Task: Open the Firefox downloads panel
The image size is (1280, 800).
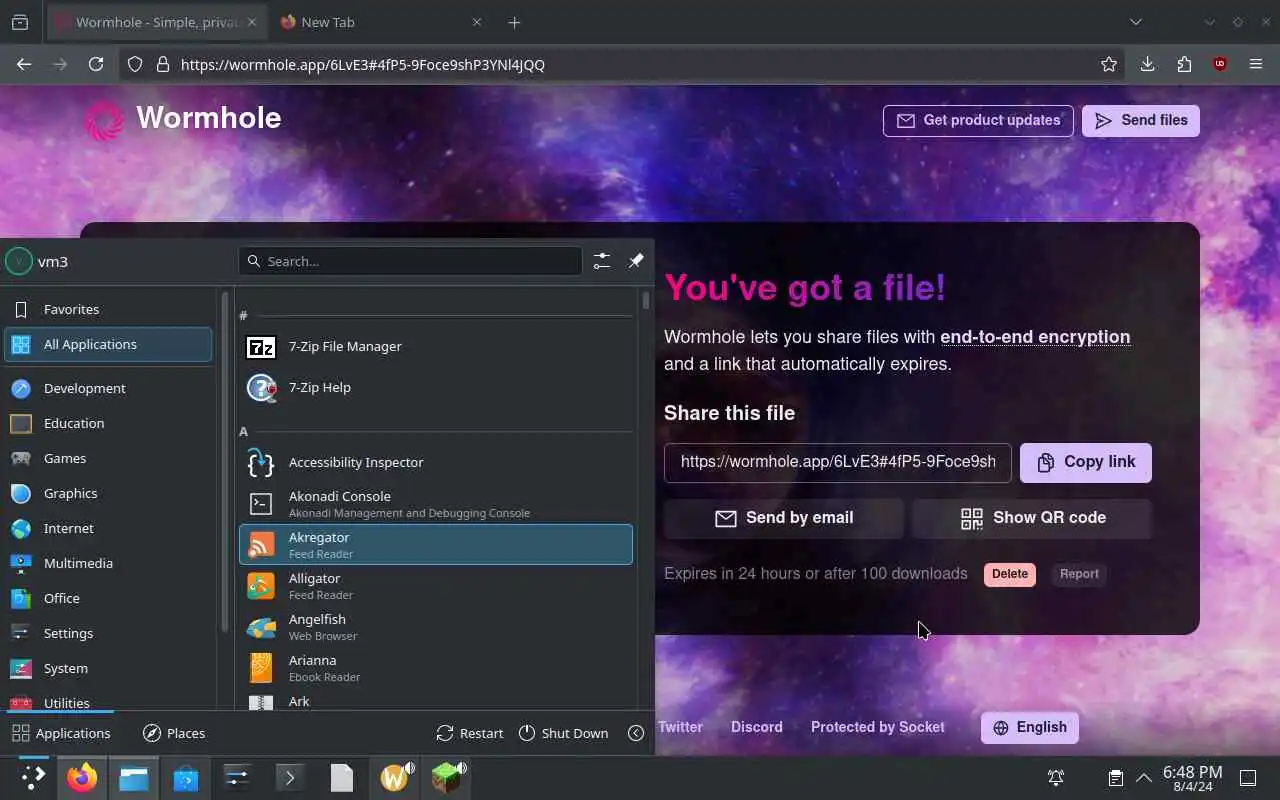Action: (1147, 64)
